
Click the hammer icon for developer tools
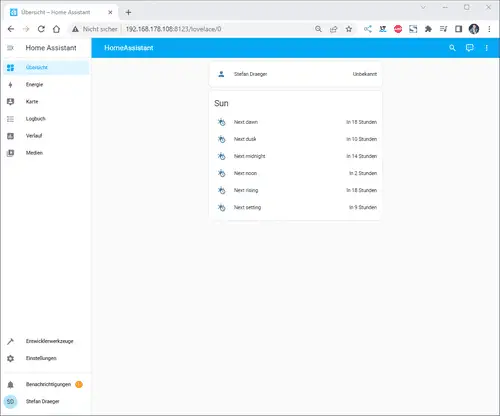(10, 341)
